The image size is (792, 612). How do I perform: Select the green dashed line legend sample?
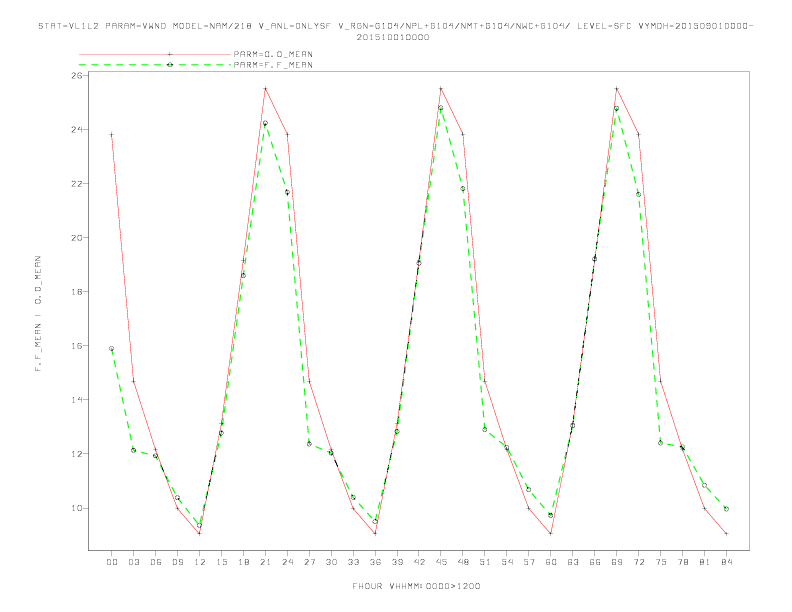155,65
